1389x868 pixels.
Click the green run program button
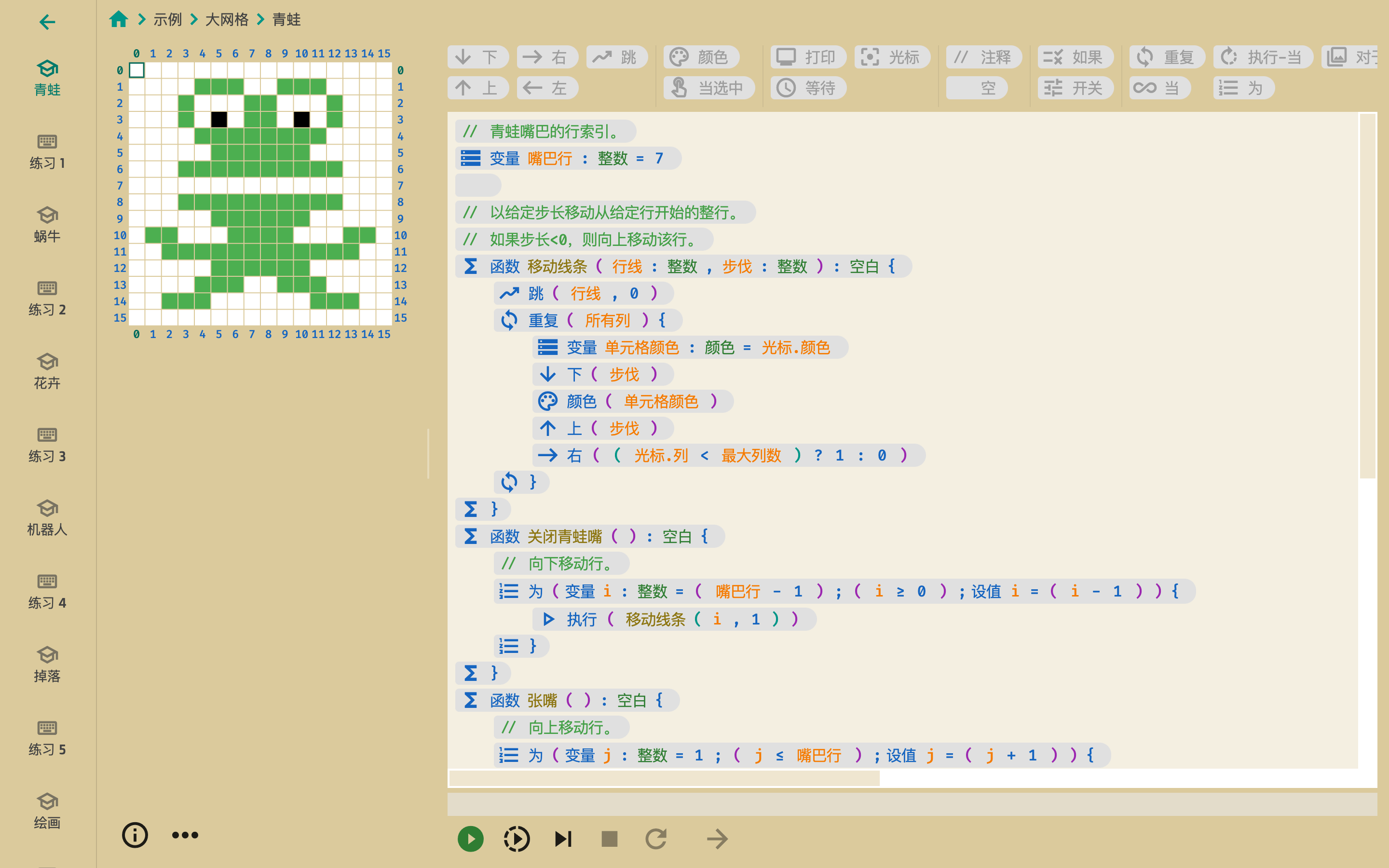(x=470, y=839)
